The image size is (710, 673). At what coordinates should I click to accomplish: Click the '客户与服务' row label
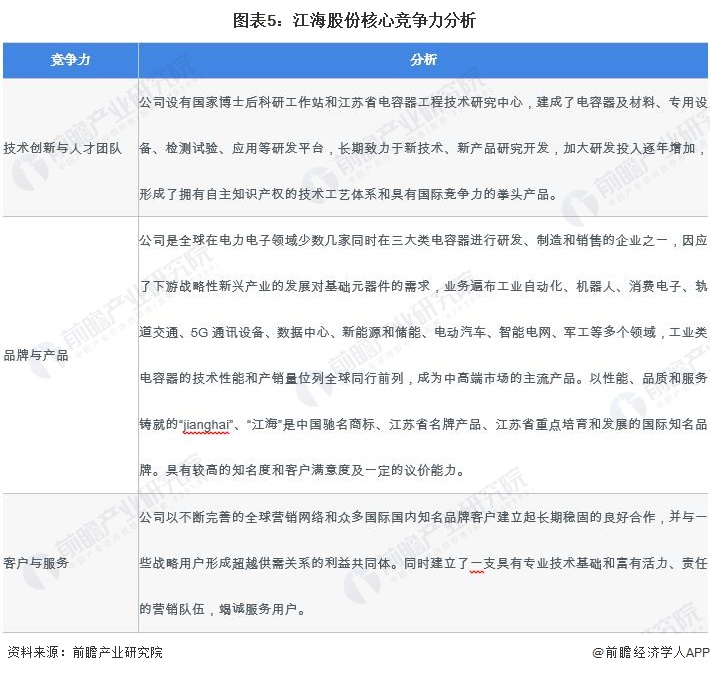36,563
